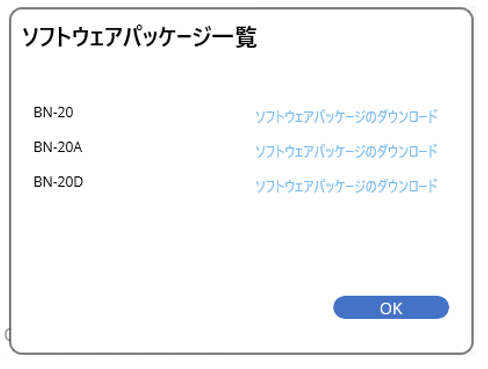Viewport: 488px width, 369px height.
Task: Download the software package for BN-20D
Action: point(346,186)
